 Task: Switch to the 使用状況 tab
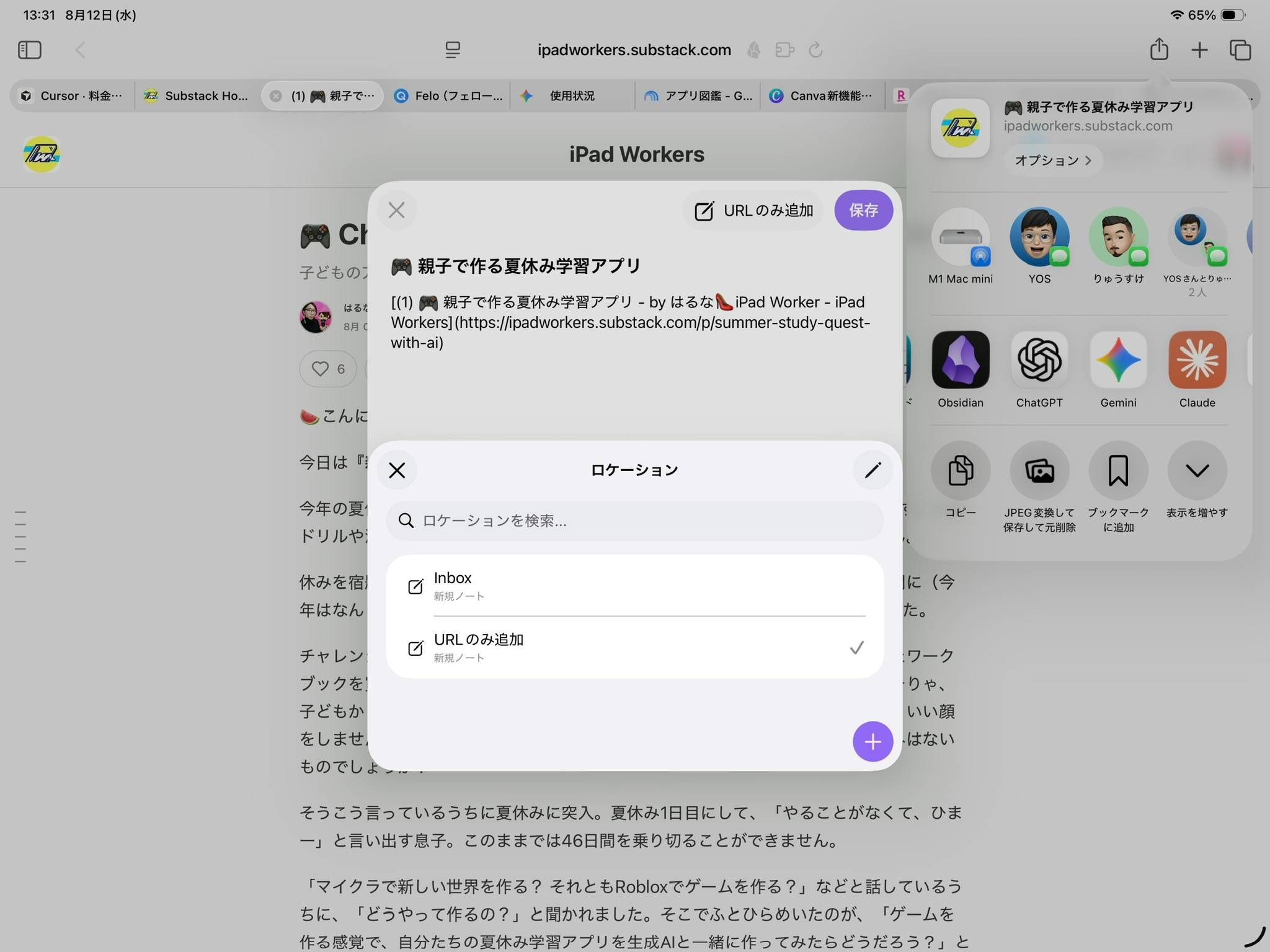click(572, 96)
